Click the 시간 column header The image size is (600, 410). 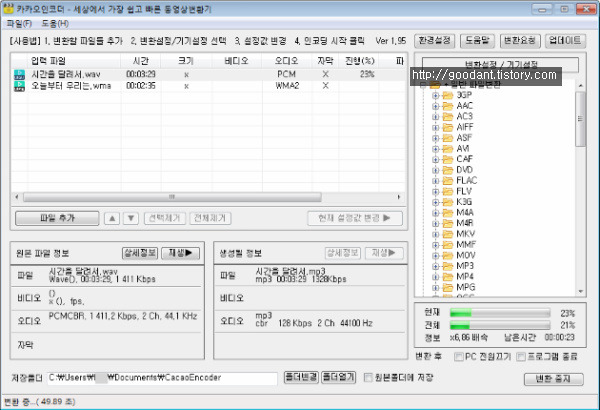point(140,61)
